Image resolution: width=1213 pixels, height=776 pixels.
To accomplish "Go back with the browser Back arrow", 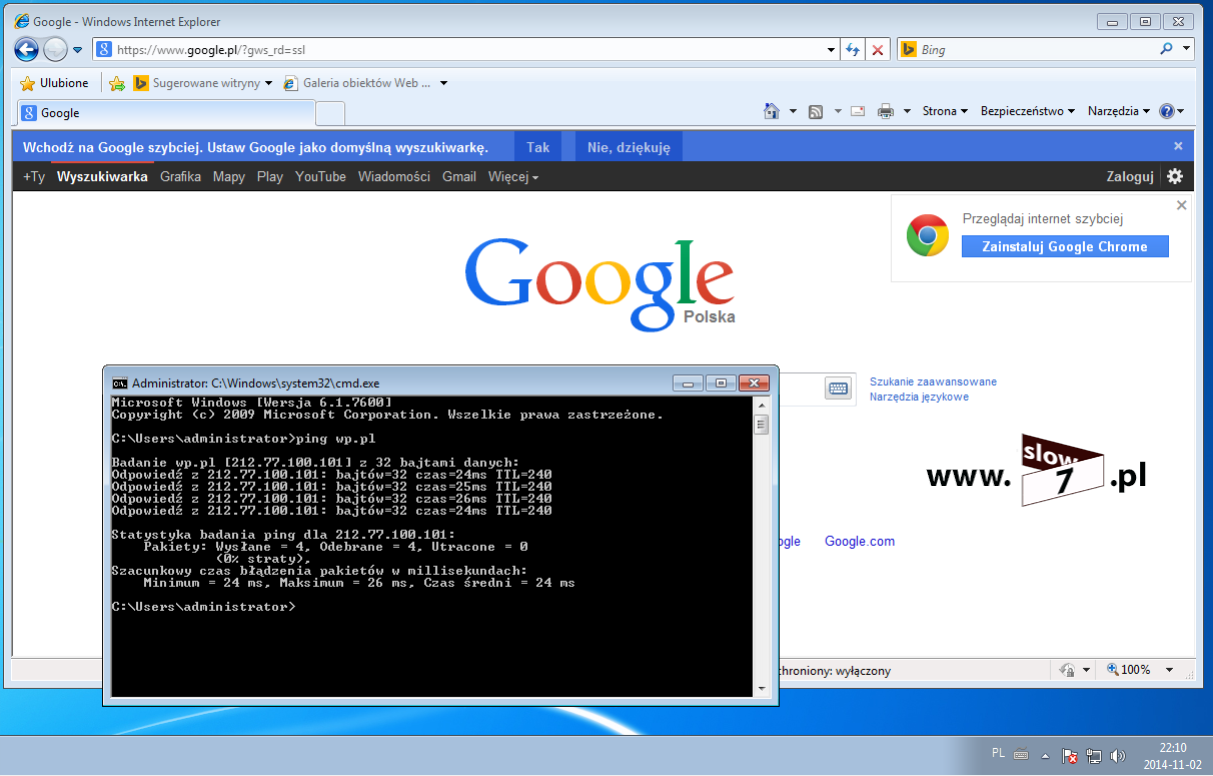I will pos(27,49).
